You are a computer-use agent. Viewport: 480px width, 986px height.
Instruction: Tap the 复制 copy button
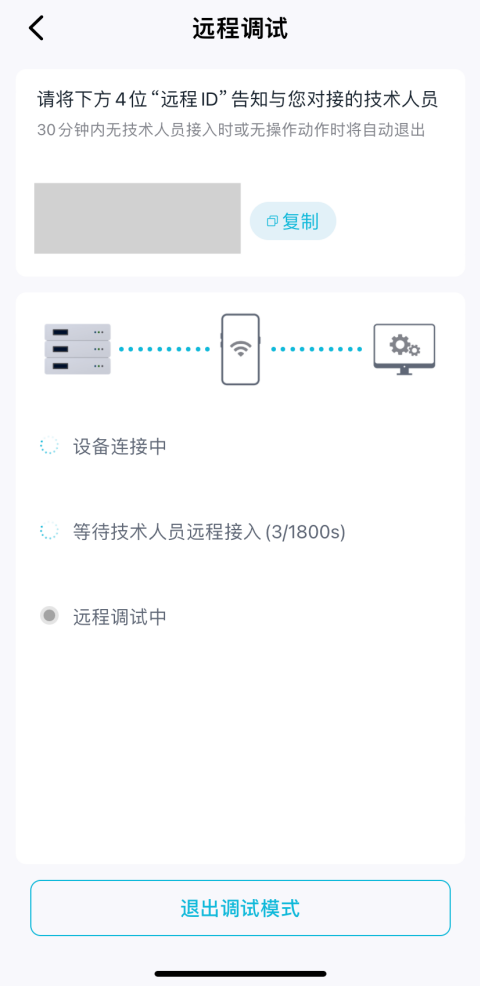[293, 221]
